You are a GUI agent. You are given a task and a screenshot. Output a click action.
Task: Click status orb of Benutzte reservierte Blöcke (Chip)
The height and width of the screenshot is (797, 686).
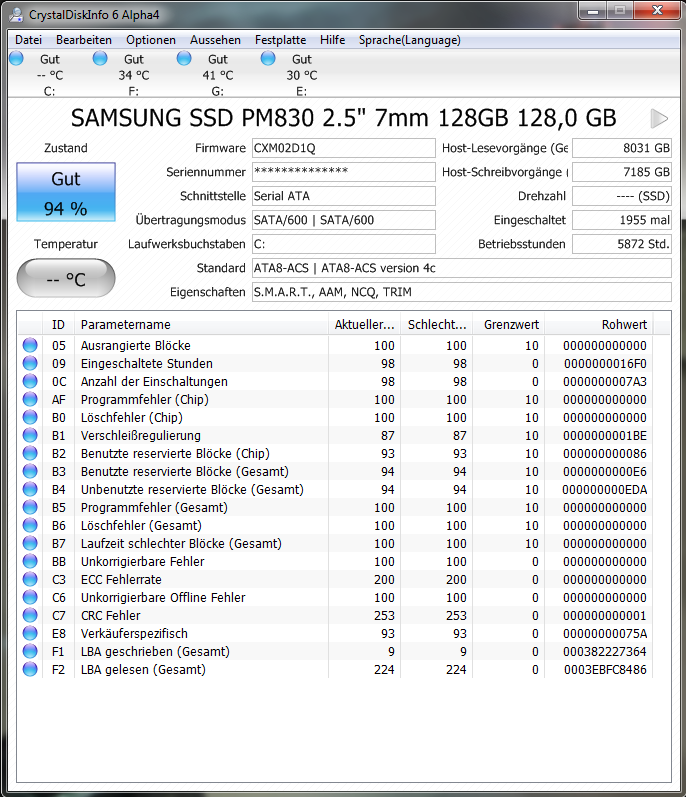click(x=30, y=453)
